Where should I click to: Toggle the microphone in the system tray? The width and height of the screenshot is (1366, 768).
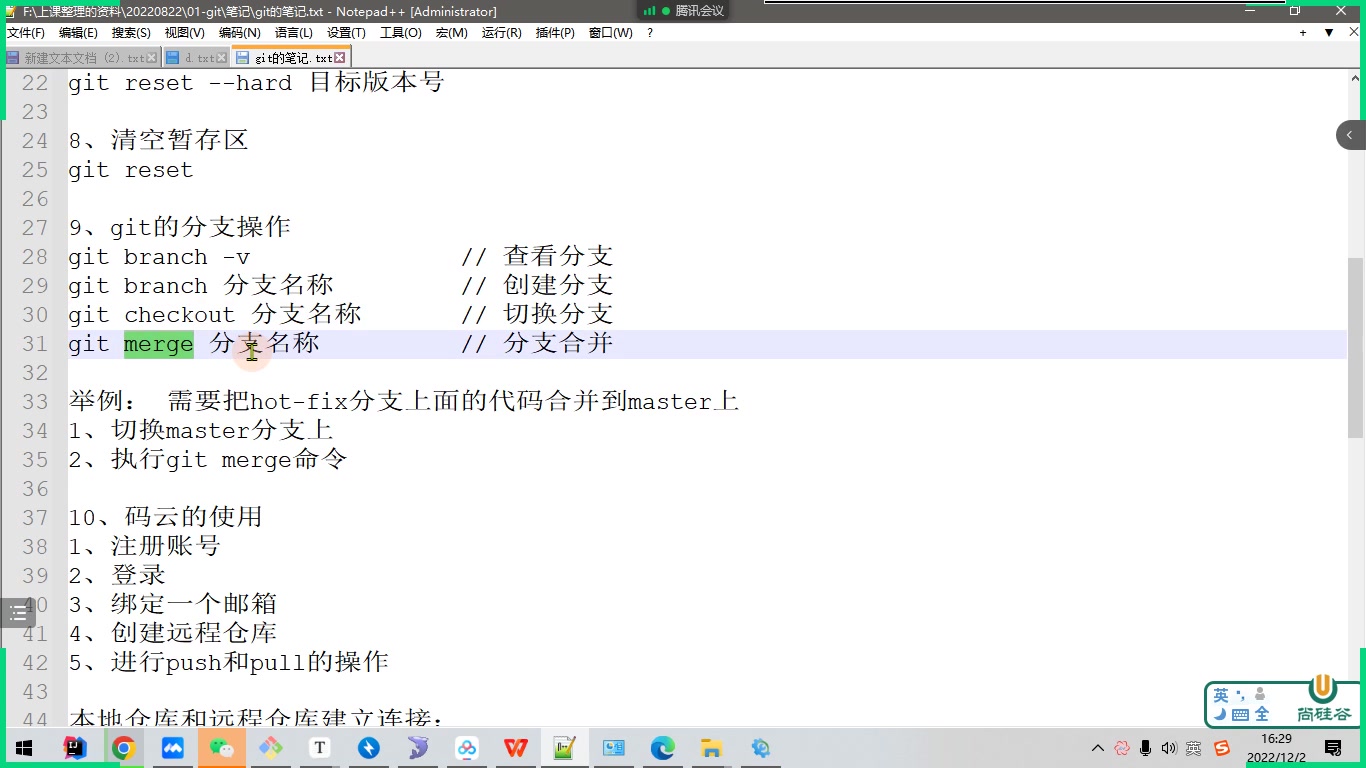coord(1145,747)
